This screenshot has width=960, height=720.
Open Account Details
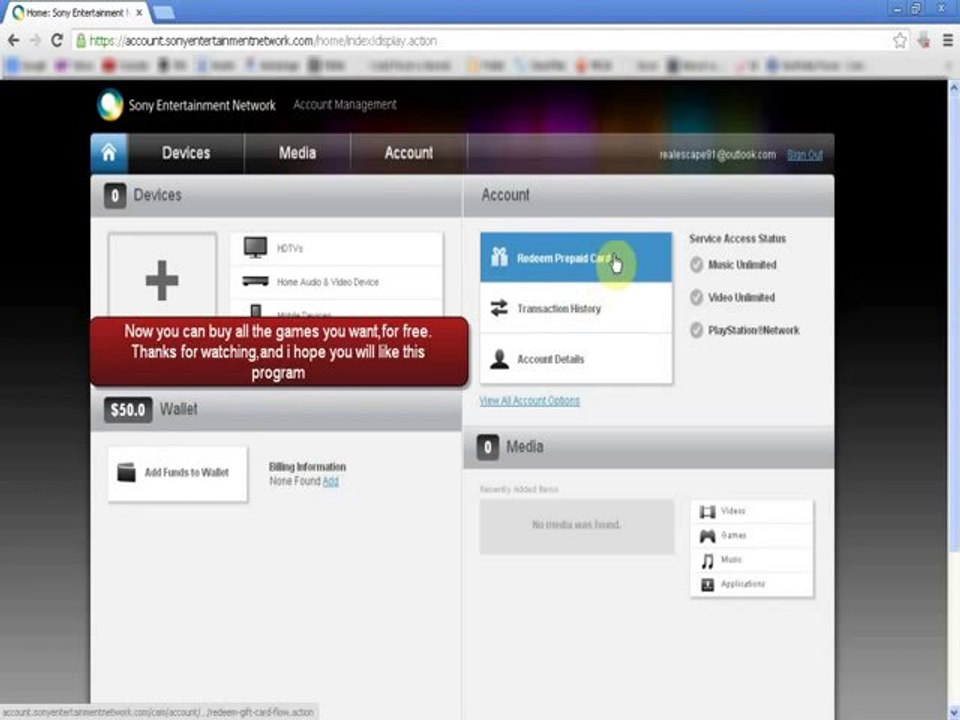coord(576,359)
